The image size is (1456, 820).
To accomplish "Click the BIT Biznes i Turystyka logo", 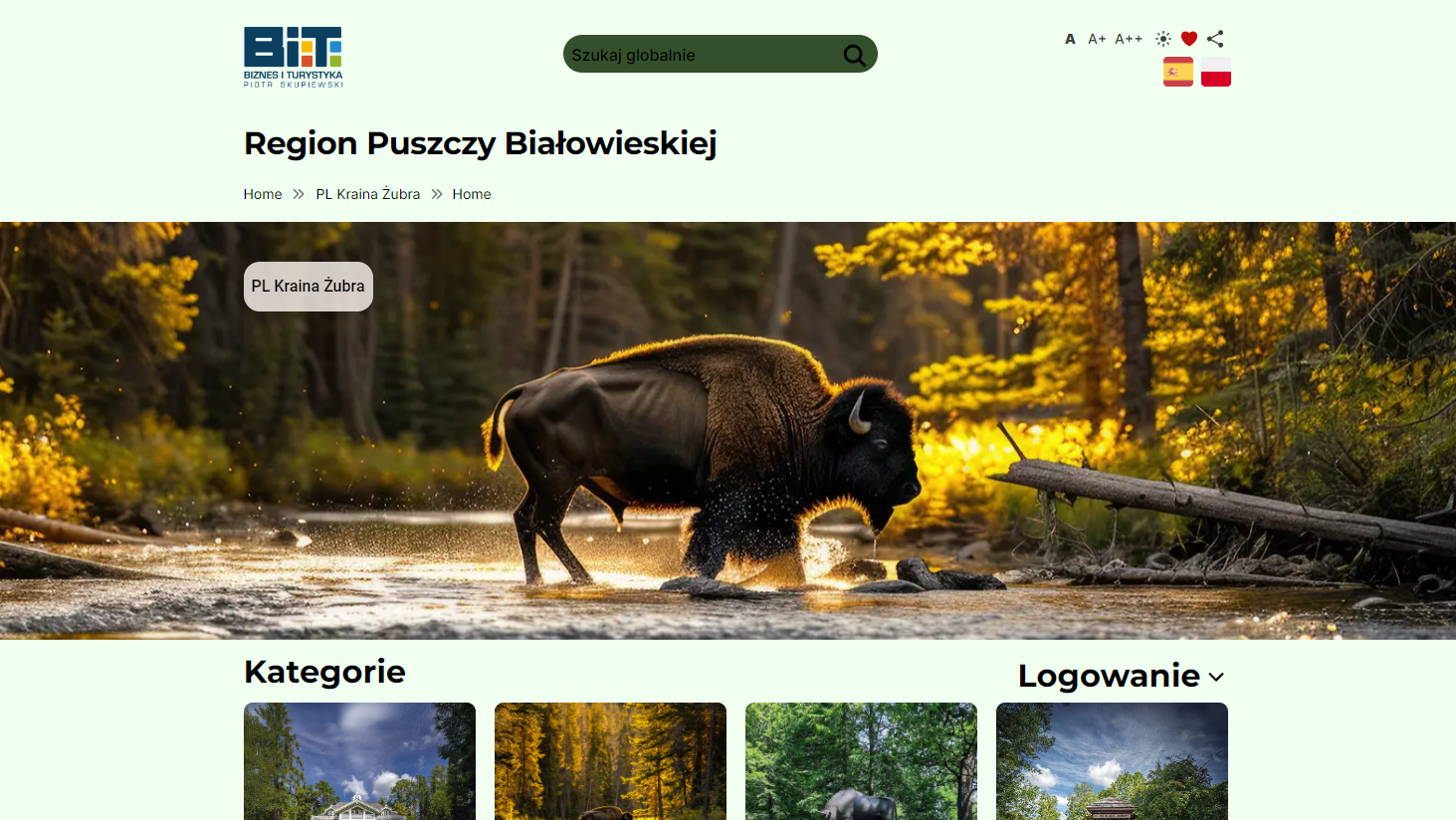I will 294,57.
